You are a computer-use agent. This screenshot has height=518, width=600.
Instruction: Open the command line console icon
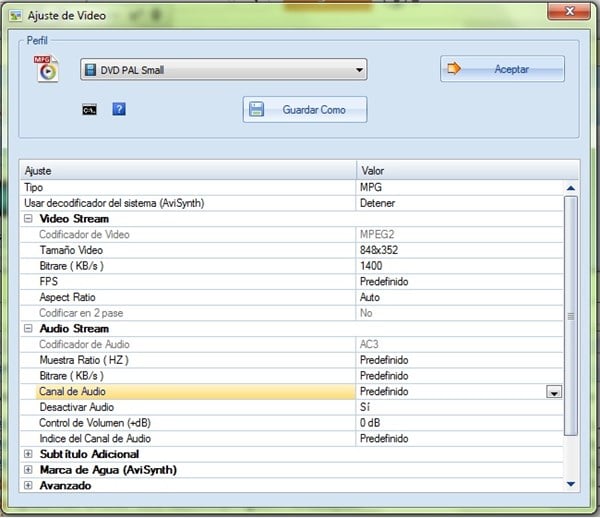click(x=89, y=108)
